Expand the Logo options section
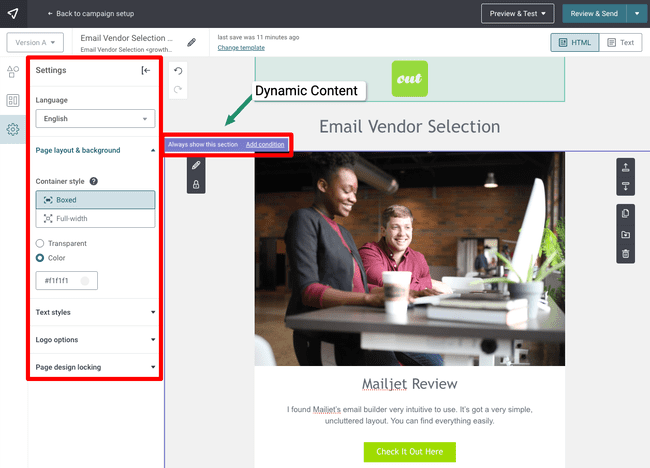The image size is (650, 468). click(x=95, y=339)
